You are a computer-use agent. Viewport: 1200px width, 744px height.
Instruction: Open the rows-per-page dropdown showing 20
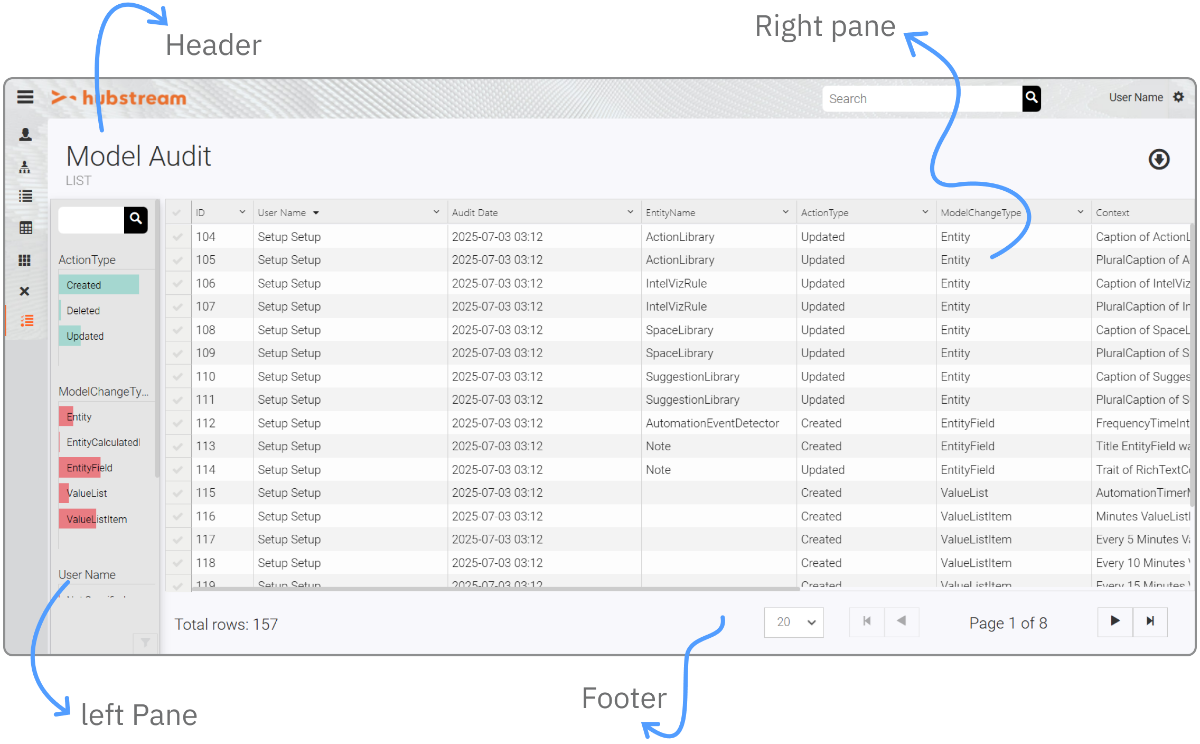793,622
